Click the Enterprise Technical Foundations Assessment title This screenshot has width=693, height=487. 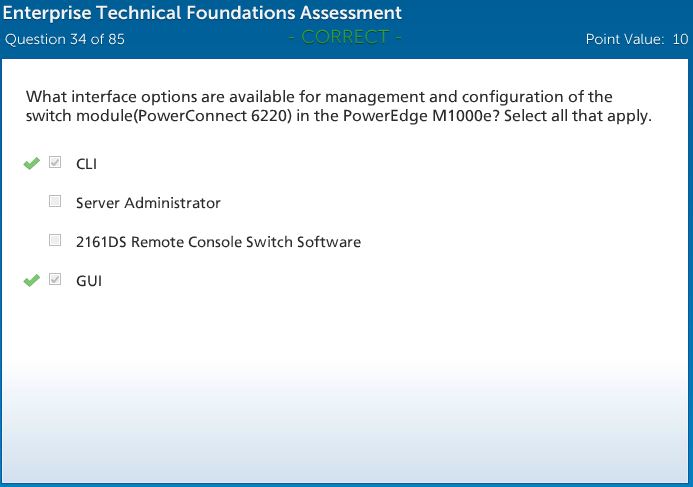coord(203,14)
